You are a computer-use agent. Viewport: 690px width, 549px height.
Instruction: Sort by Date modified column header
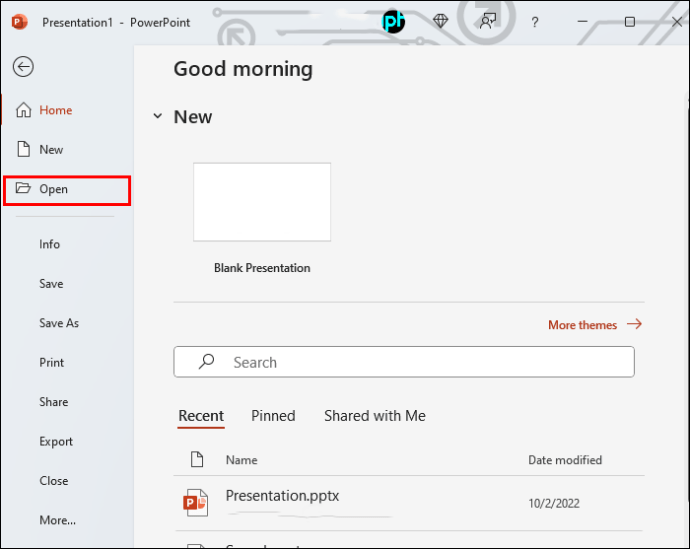click(x=565, y=460)
